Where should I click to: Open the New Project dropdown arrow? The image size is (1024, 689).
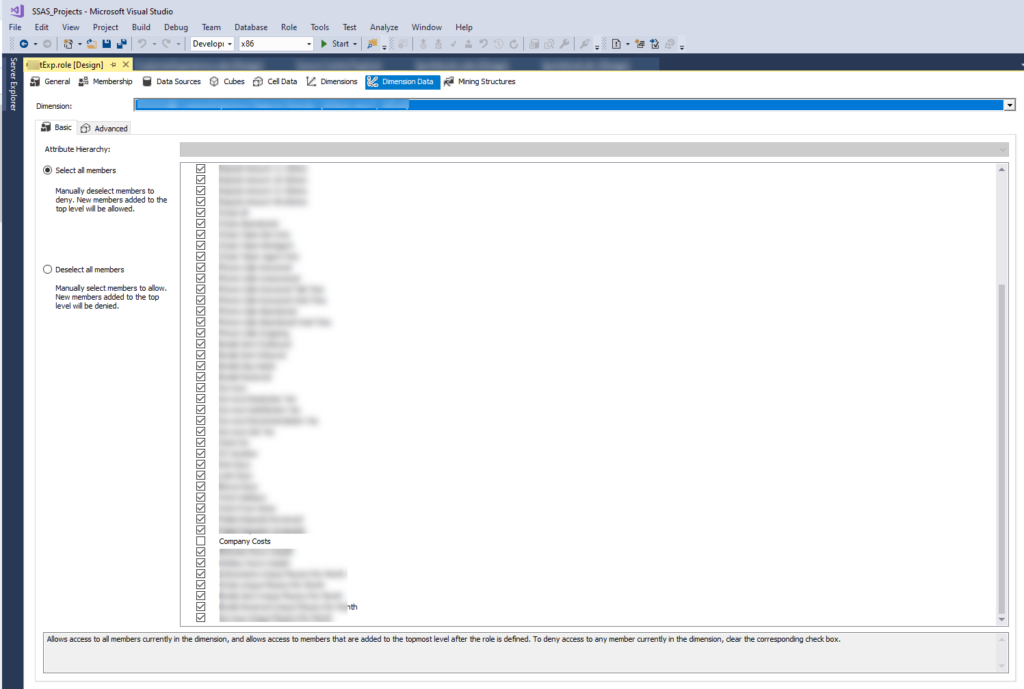[x=80, y=44]
